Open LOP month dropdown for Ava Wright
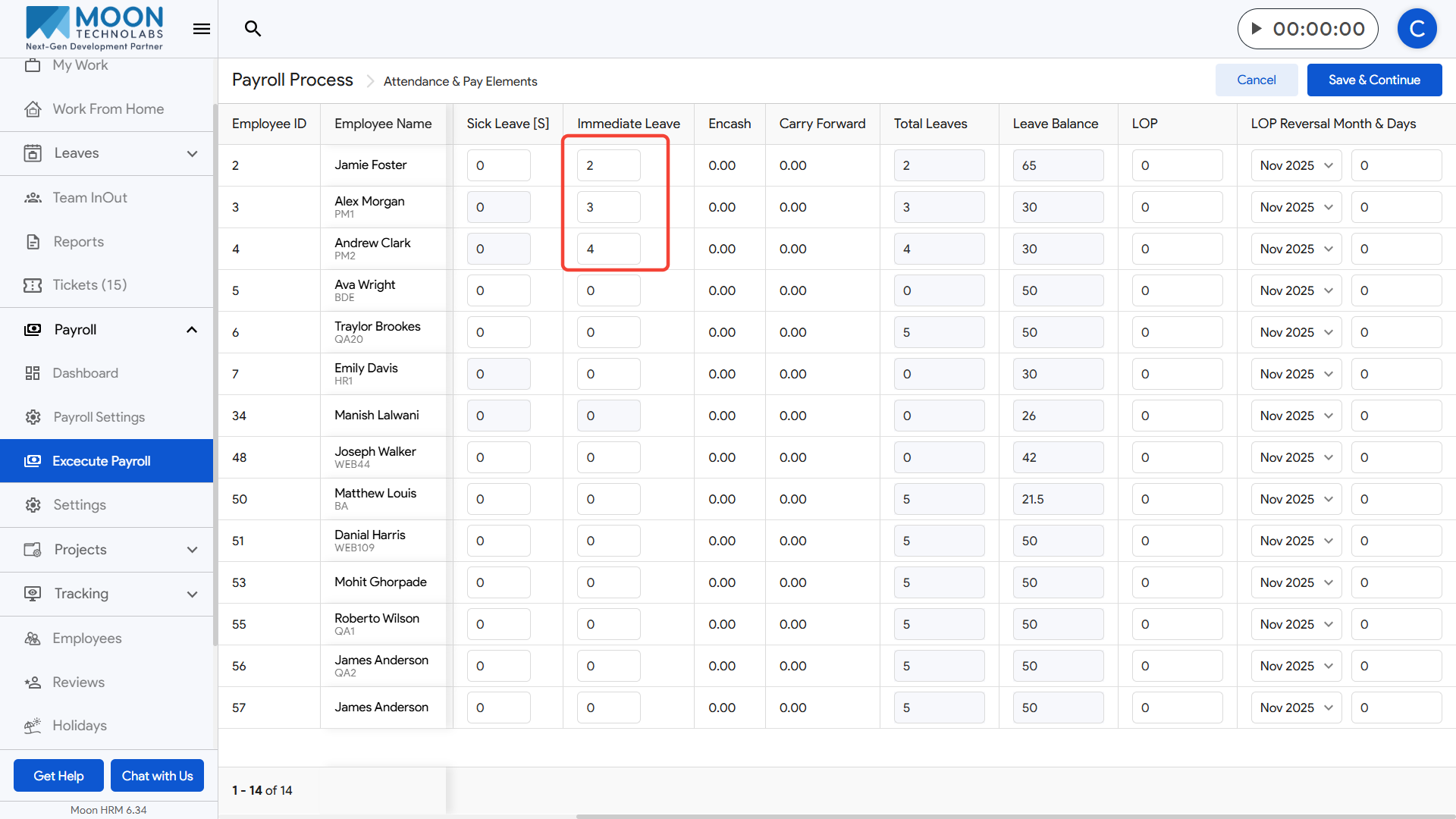1456x819 pixels. [x=1295, y=290]
